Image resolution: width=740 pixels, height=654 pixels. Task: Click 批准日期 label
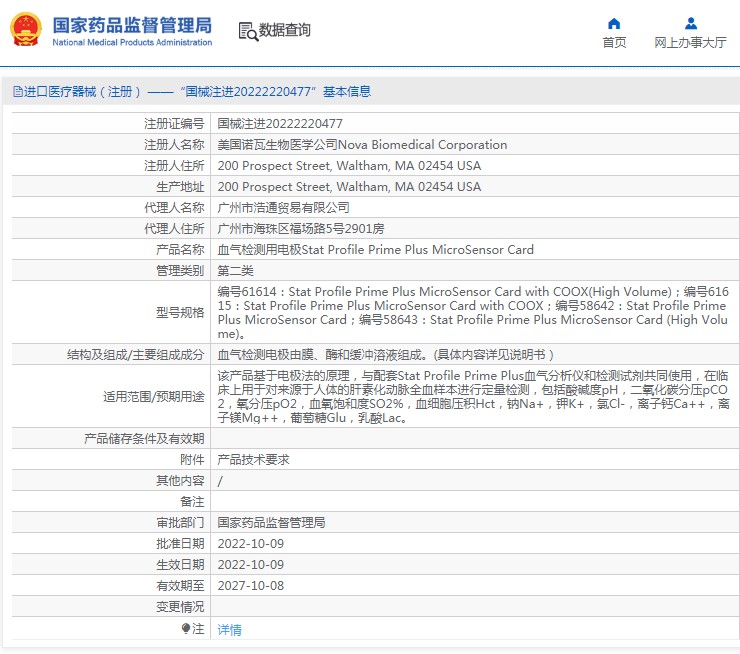point(180,544)
